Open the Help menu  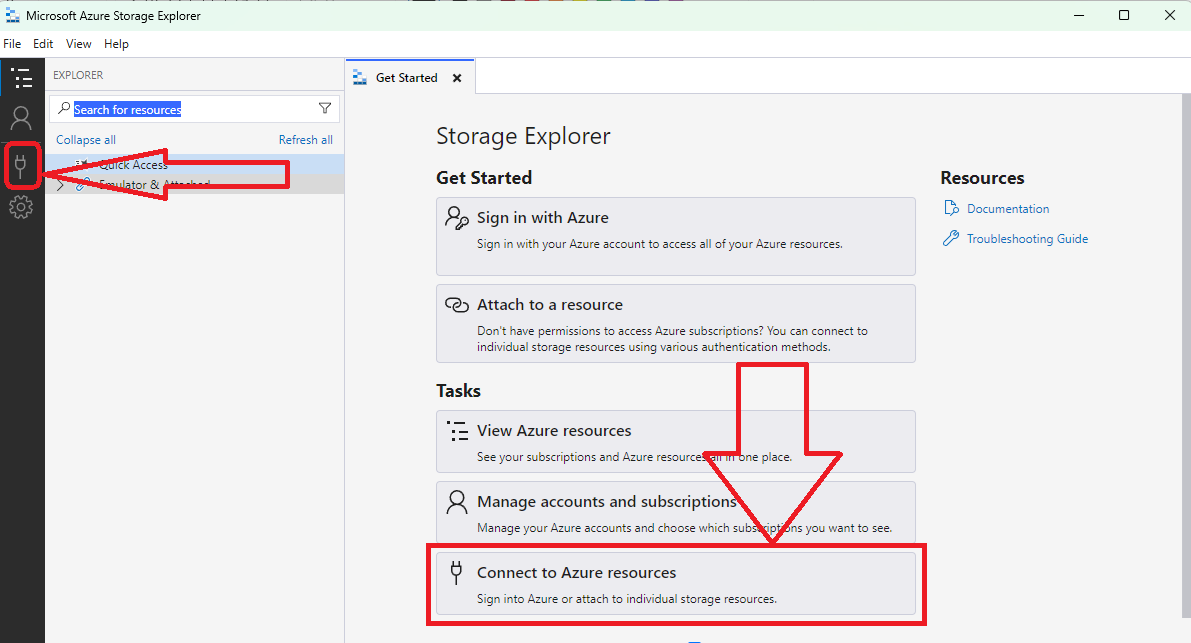tap(116, 44)
